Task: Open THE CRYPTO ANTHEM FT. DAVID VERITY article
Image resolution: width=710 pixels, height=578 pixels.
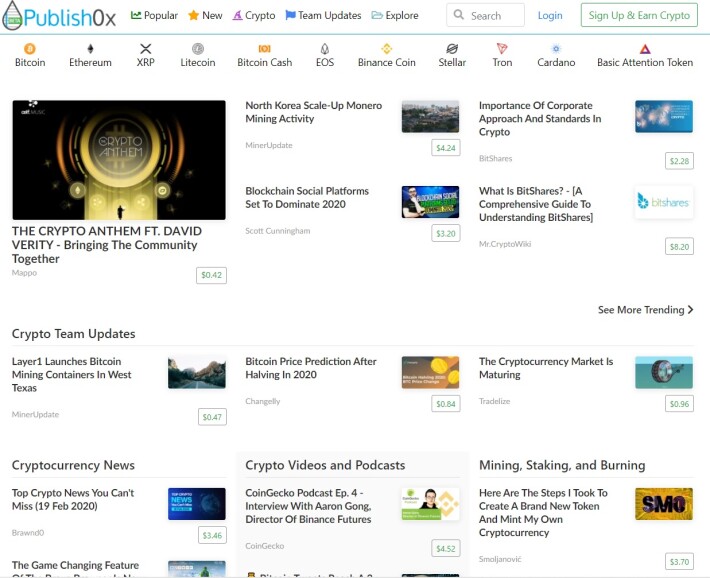Action: [x=107, y=245]
